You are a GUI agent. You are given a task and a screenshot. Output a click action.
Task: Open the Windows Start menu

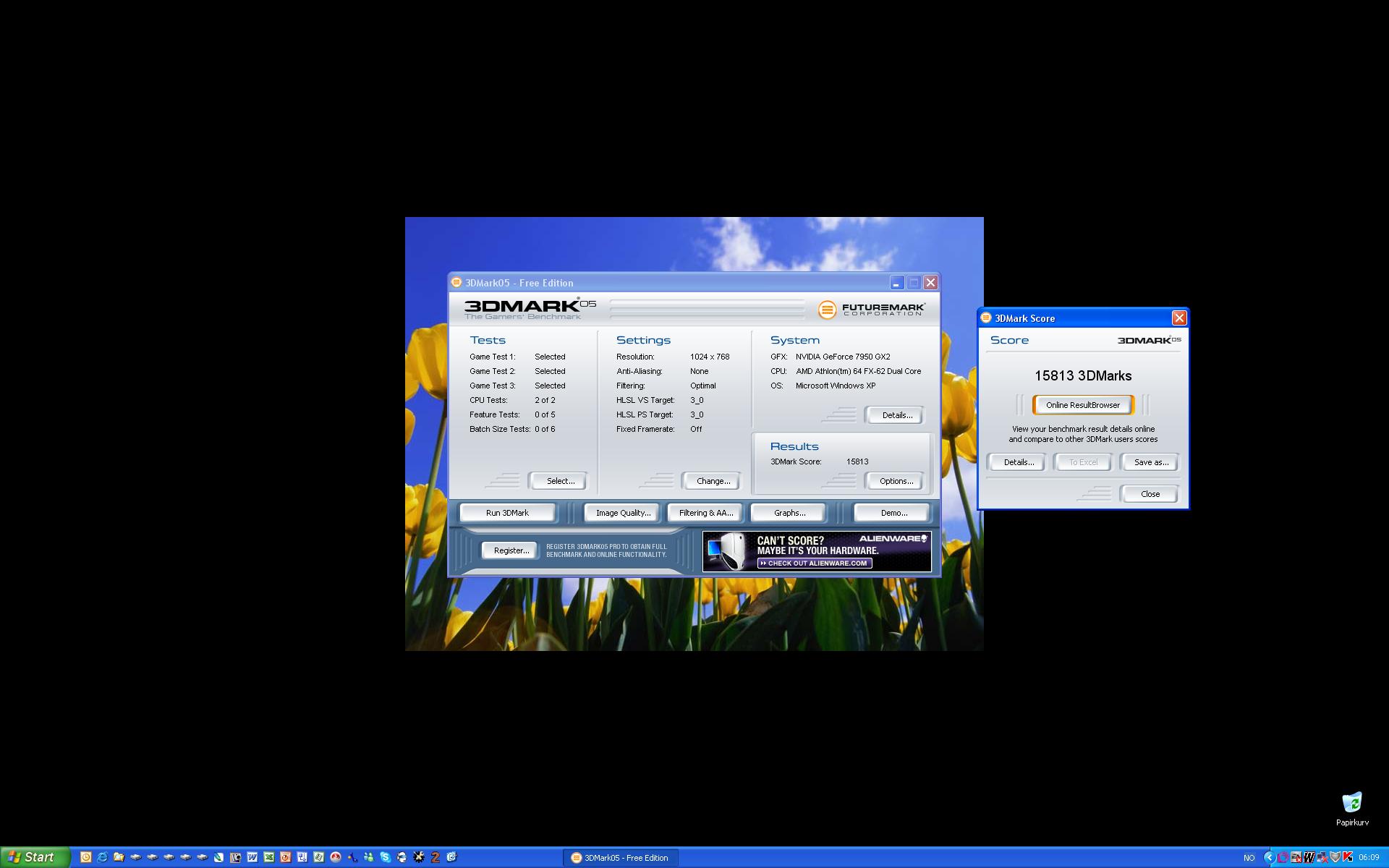coord(35,857)
